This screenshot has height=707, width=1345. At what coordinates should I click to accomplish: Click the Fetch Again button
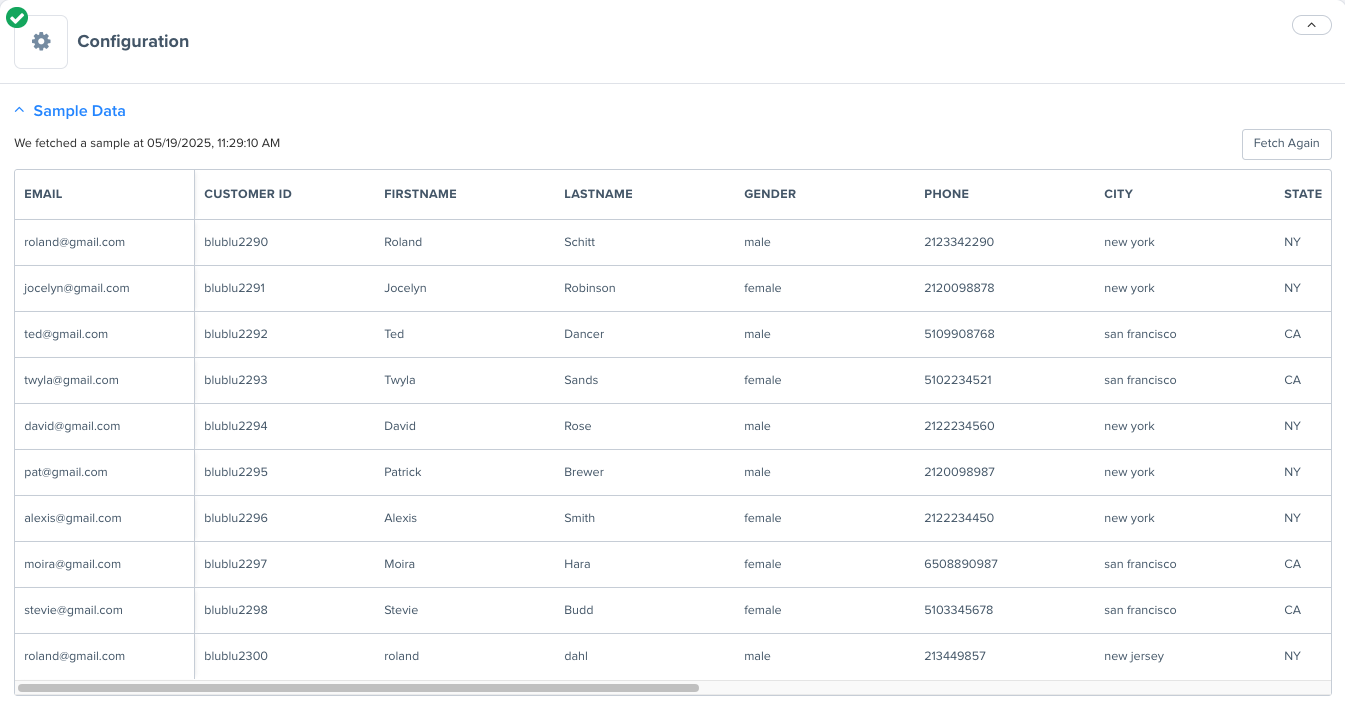click(1286, 143)
